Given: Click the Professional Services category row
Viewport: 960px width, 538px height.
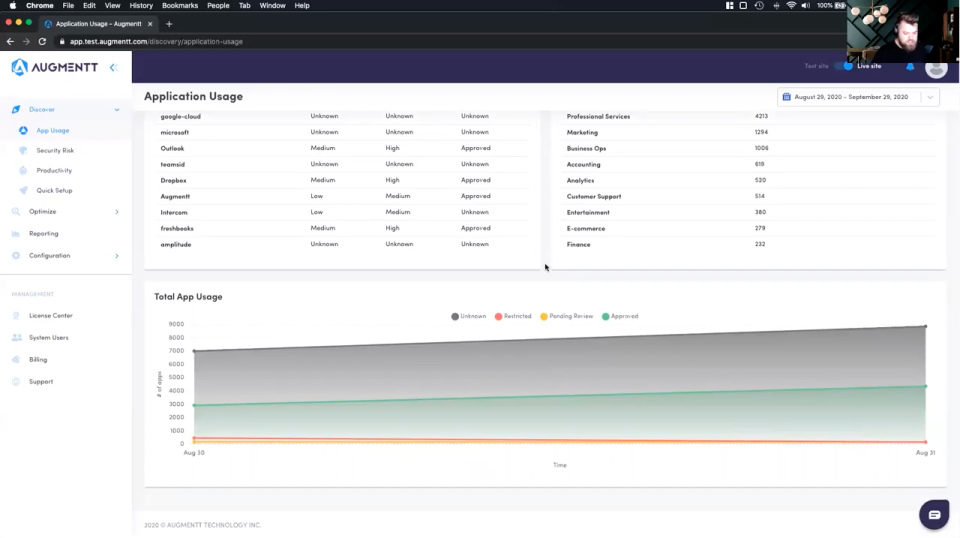Looking at the screenshot, I should pyautogui.click(x=750, y=116).
